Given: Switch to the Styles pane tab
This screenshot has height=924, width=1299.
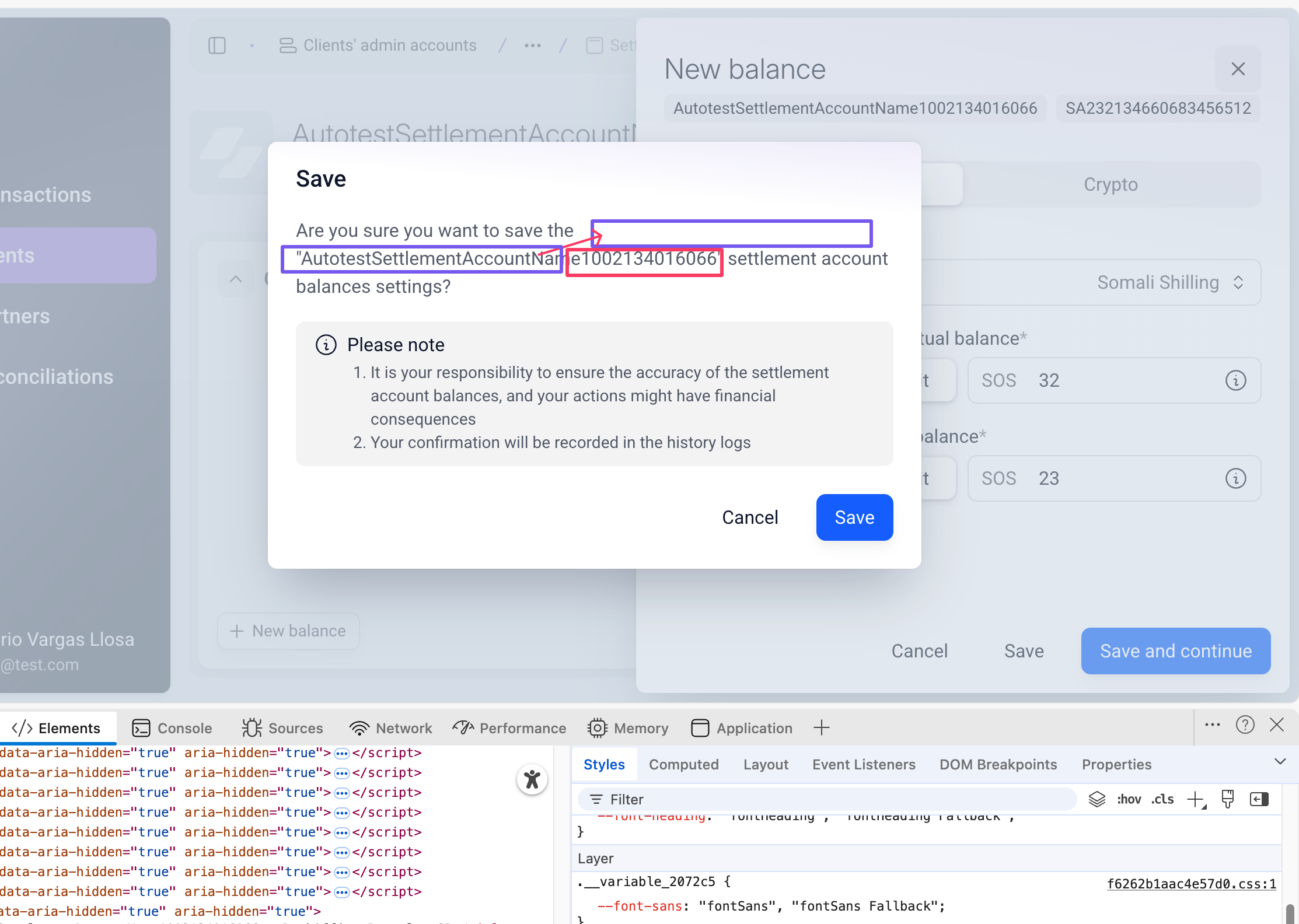Looking at the screenshot, I should (604, 764).
